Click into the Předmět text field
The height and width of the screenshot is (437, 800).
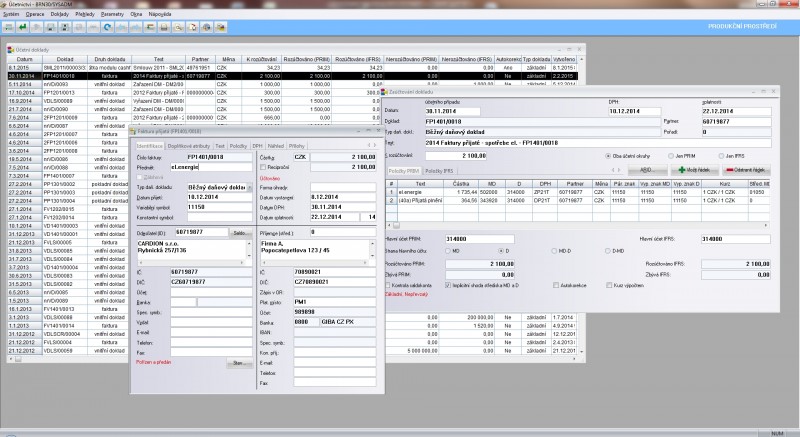(x=209, y=167)
